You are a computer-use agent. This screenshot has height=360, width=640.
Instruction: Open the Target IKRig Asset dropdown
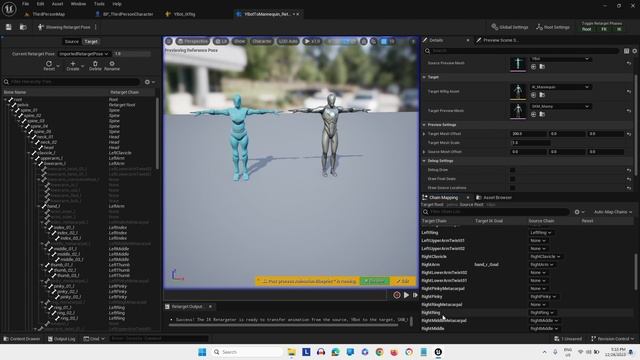pyautogui.click(x=560, y=87)
